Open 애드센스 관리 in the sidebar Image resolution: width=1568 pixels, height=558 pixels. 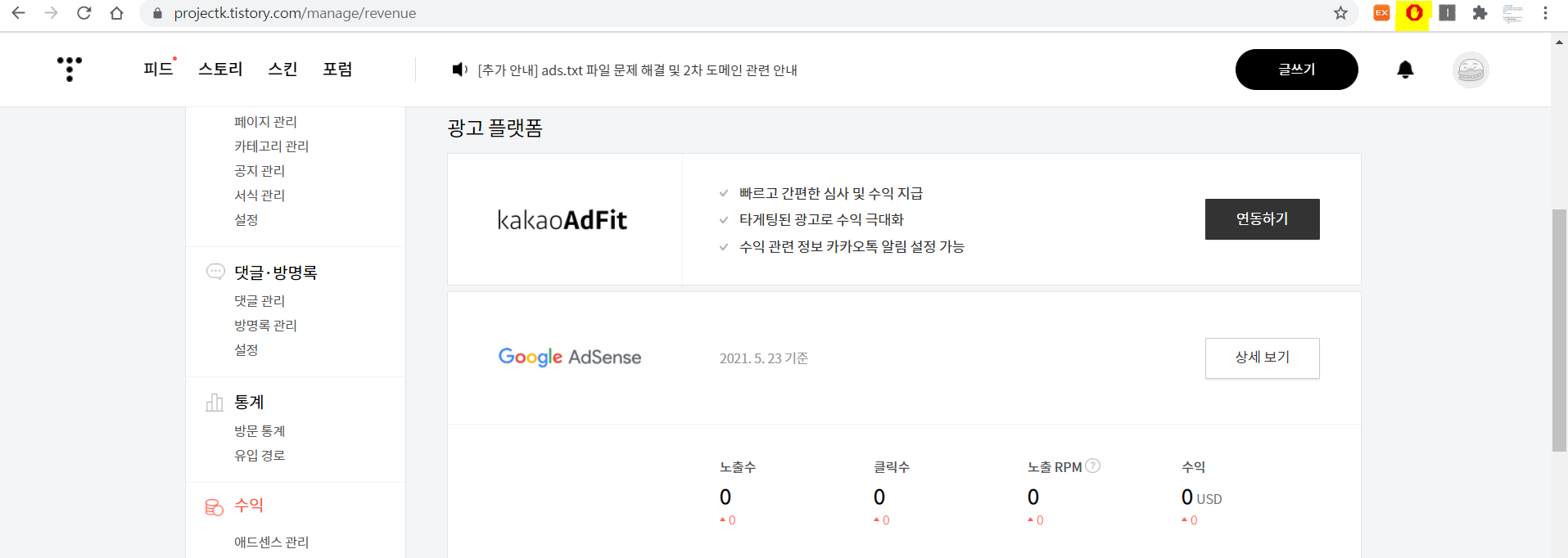[271, 542]
